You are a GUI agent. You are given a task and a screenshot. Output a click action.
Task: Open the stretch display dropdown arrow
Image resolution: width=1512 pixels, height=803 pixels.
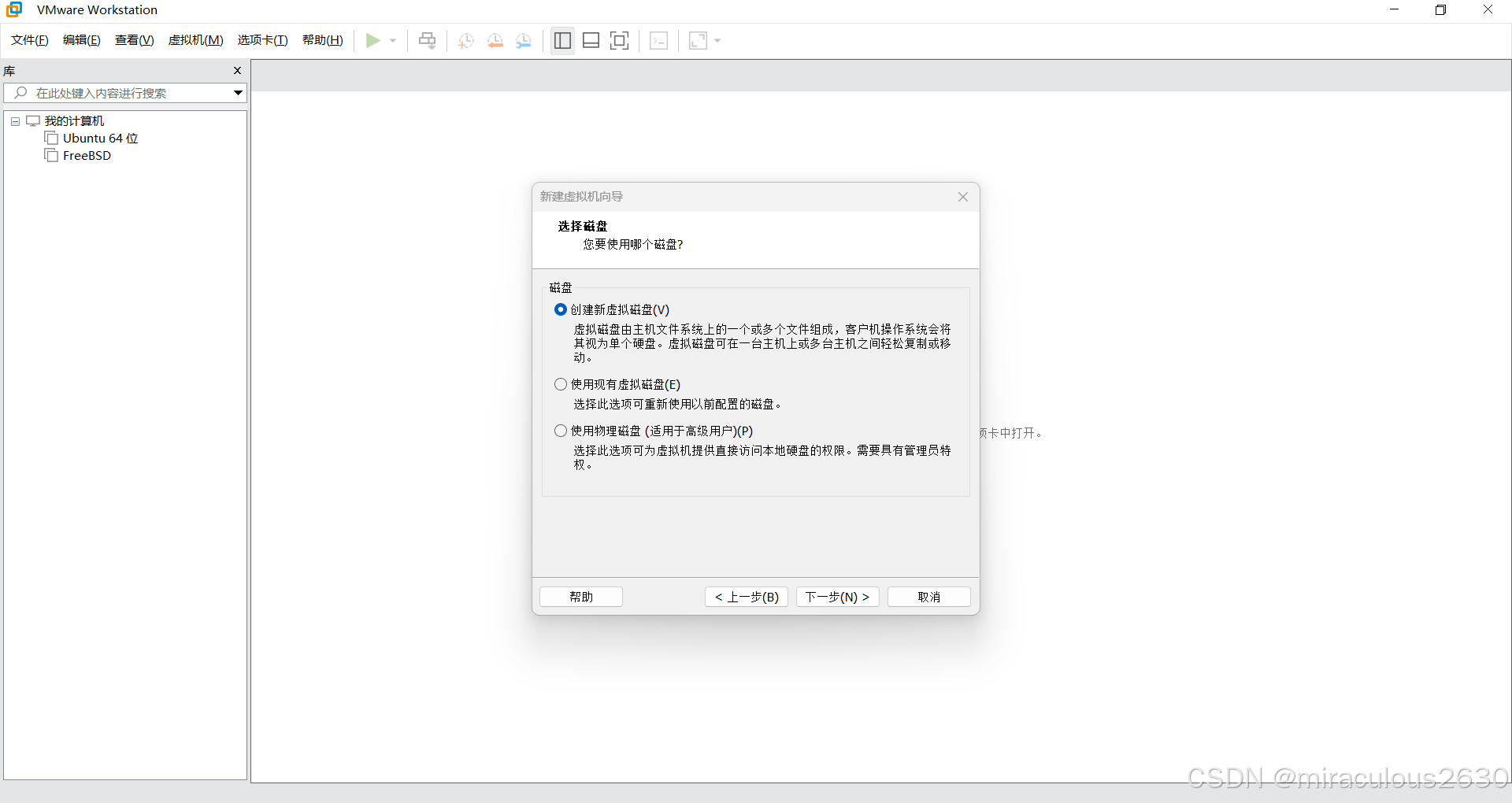717,41
